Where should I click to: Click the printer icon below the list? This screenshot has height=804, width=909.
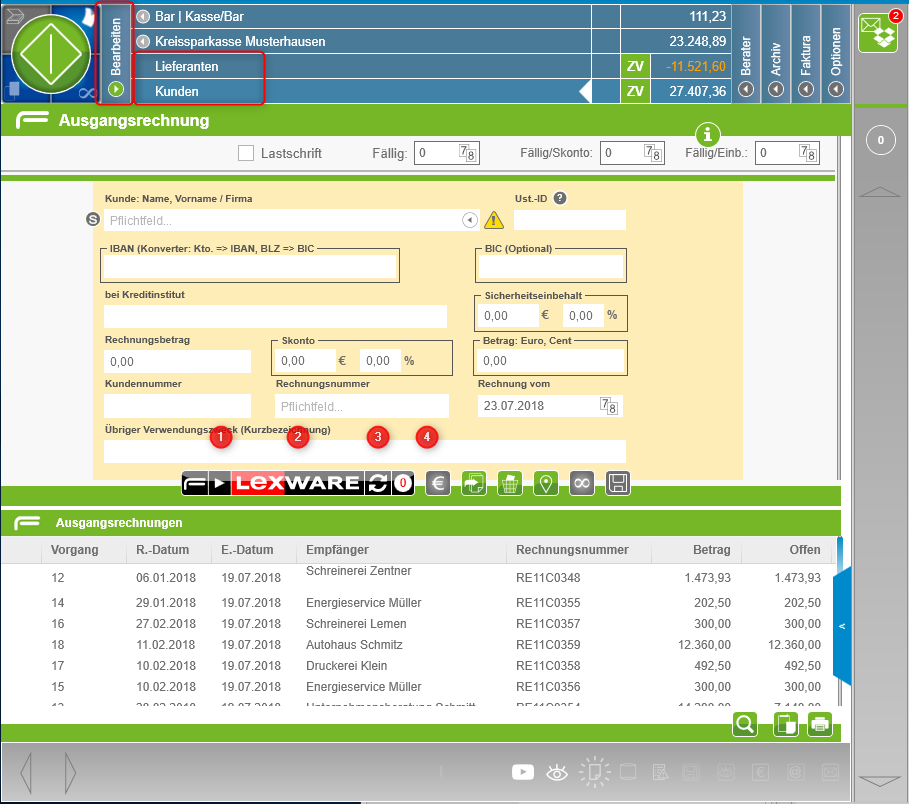[x=820, y=724]
